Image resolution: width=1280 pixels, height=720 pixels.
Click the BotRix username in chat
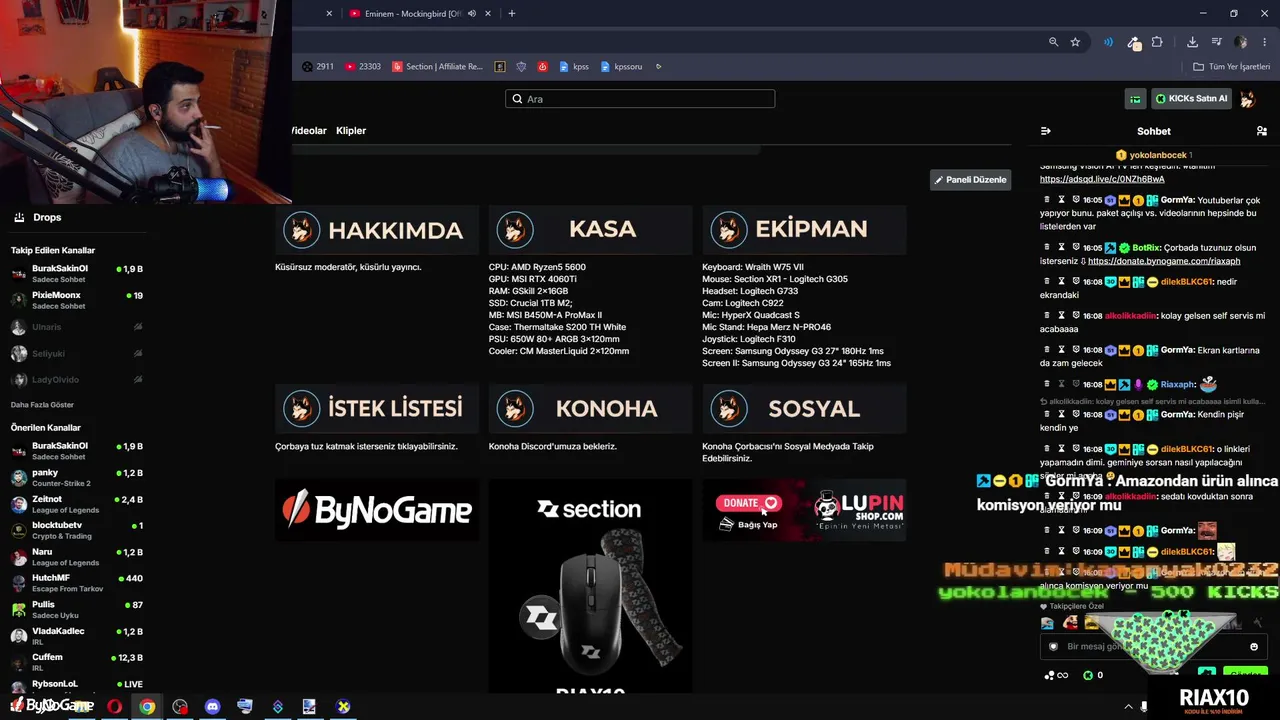pyautogui.click(x=1146, y=248)
